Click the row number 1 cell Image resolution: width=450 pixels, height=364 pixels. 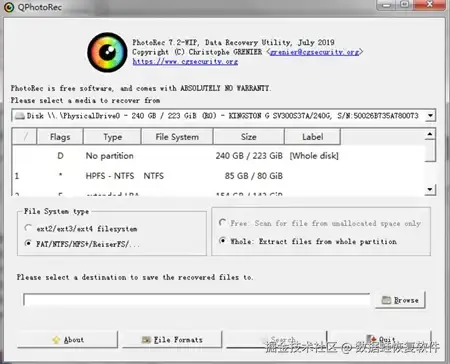[x=17, y=176]
